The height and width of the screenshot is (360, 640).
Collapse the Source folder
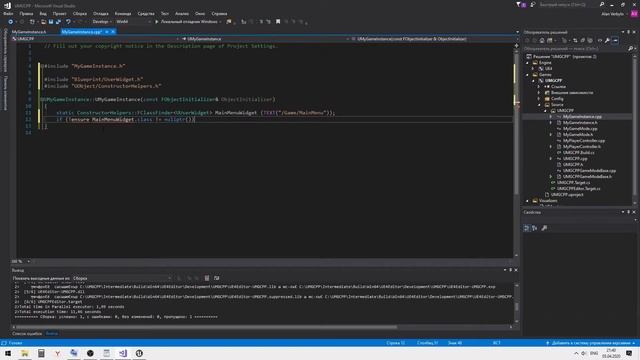pos(539,104)
